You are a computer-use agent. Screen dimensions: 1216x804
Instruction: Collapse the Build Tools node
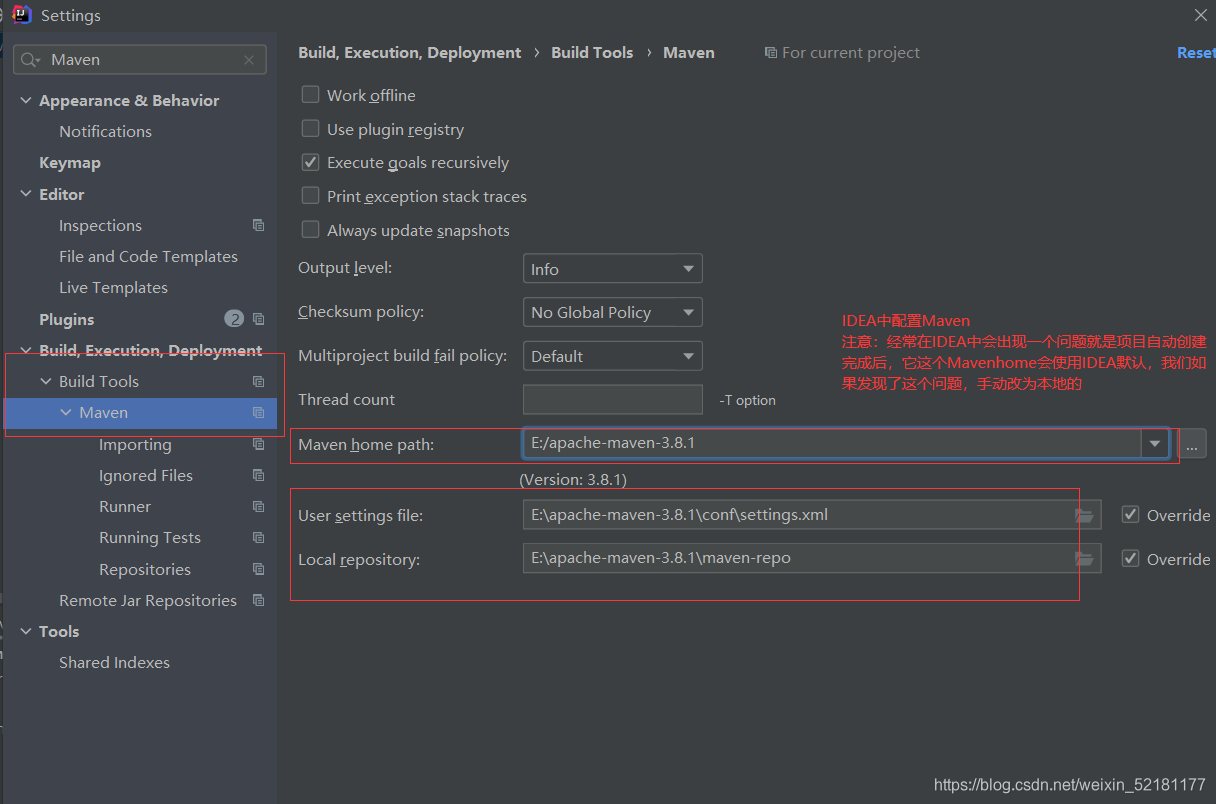click(x=46, y=382)
